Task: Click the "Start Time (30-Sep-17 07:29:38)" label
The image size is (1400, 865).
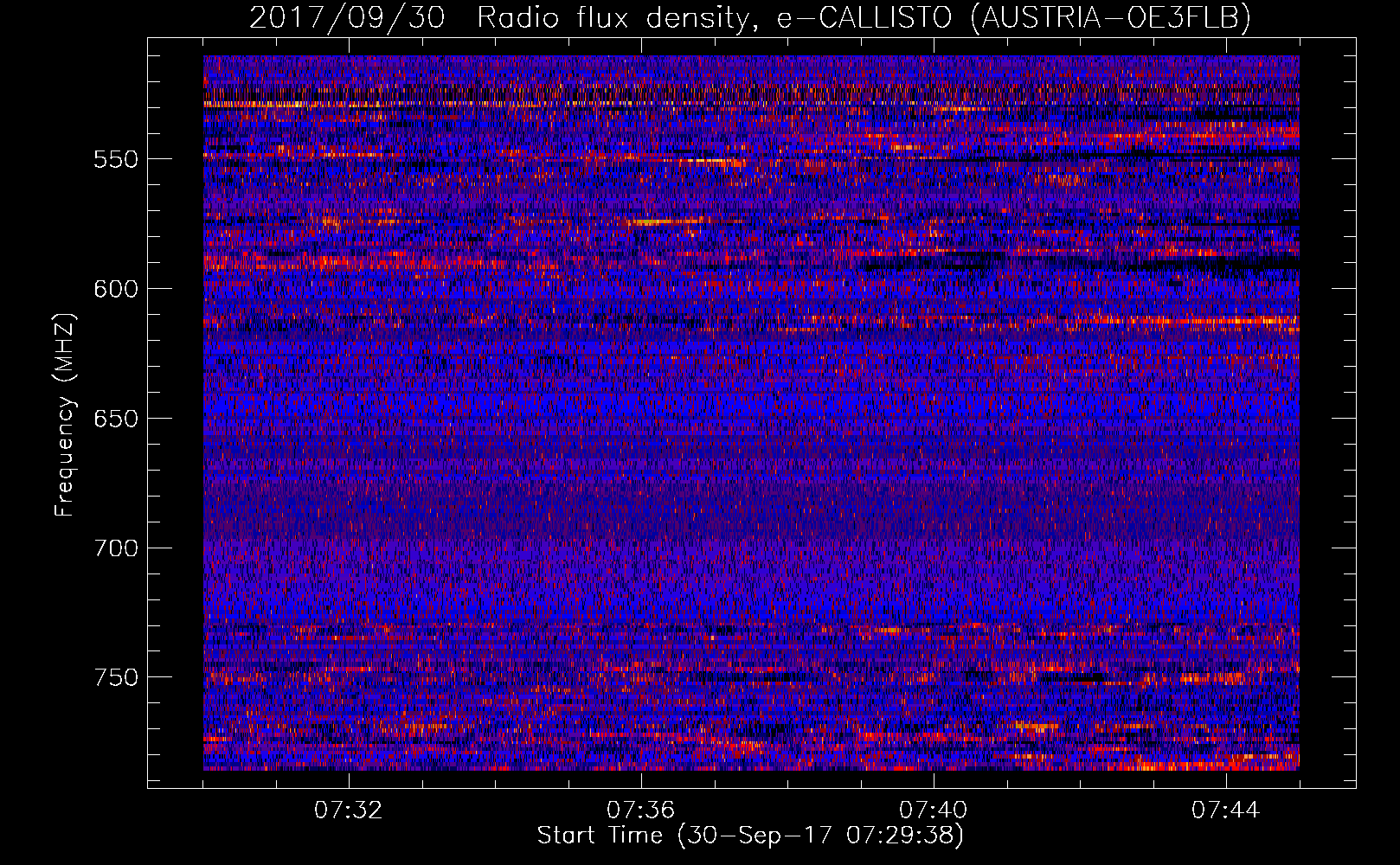Action: [x=750, y=836]
